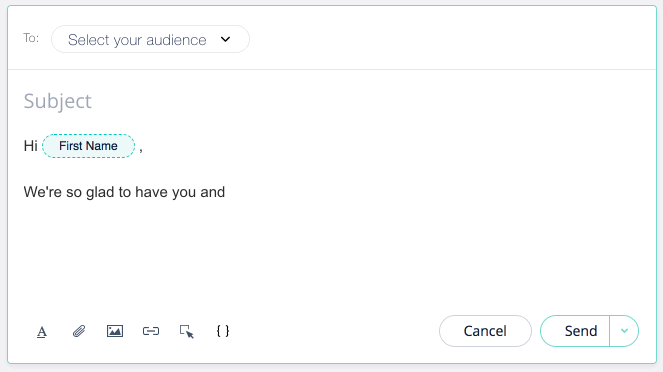Viewport: 663px width, 372px height.
Task: Click the Hi greeting text
Action: 30,146
